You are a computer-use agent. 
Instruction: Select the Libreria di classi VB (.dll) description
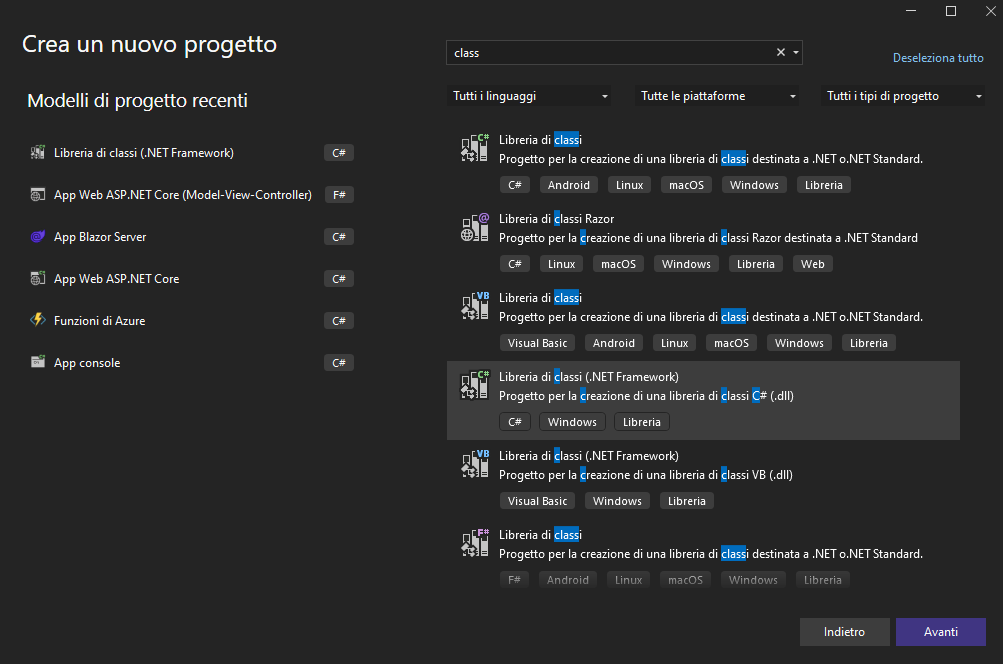pos(645,475)
